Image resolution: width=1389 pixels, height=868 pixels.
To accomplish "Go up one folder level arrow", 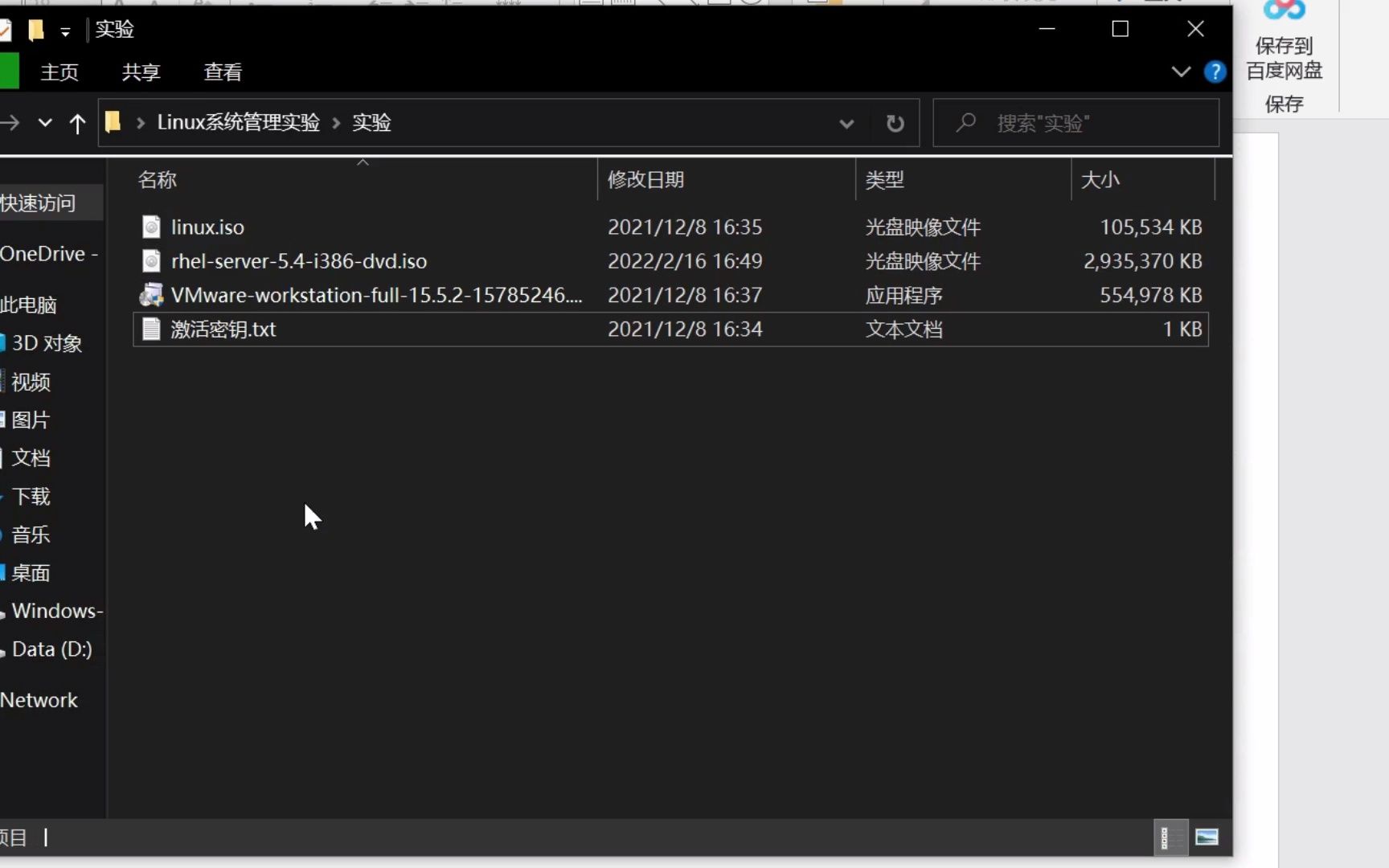I will click(x=77, y=123).
